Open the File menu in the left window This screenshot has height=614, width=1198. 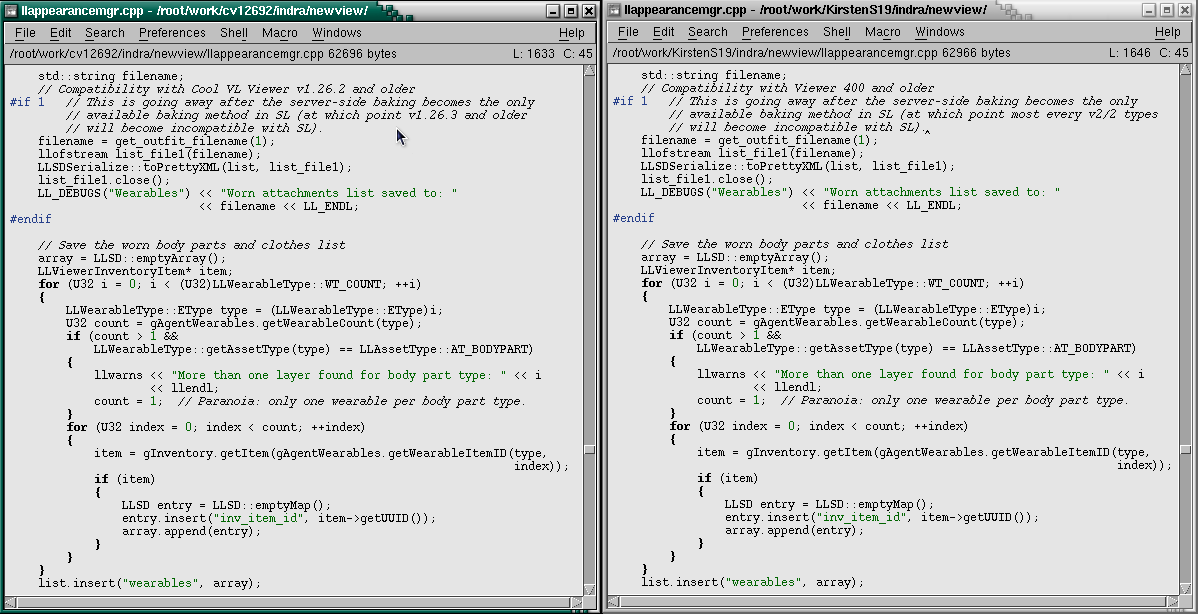point(25,33)
